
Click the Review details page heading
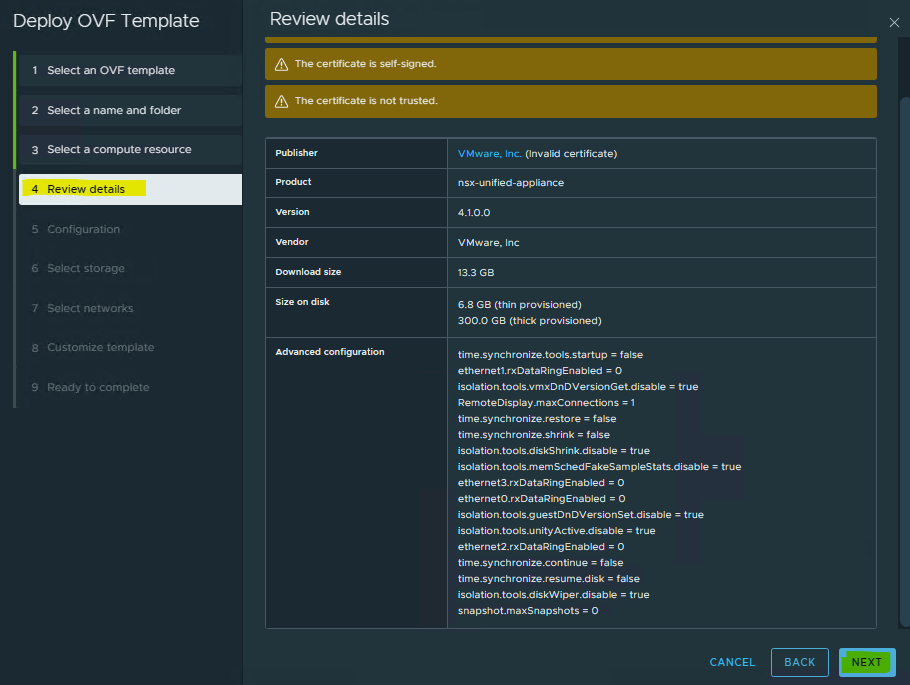[x=329, y=19]
